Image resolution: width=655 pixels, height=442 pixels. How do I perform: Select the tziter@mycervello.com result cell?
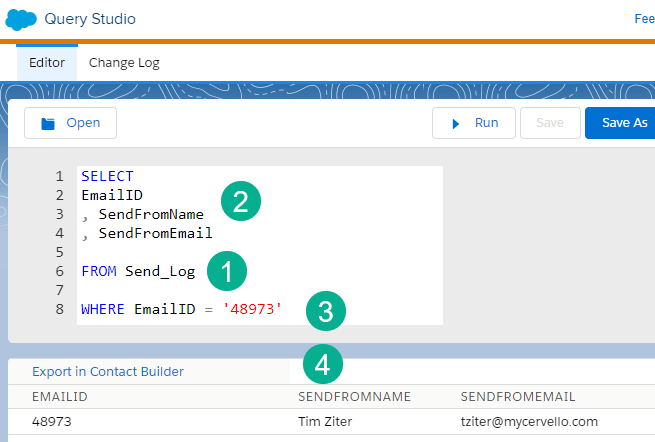click(x=529, y=421)
